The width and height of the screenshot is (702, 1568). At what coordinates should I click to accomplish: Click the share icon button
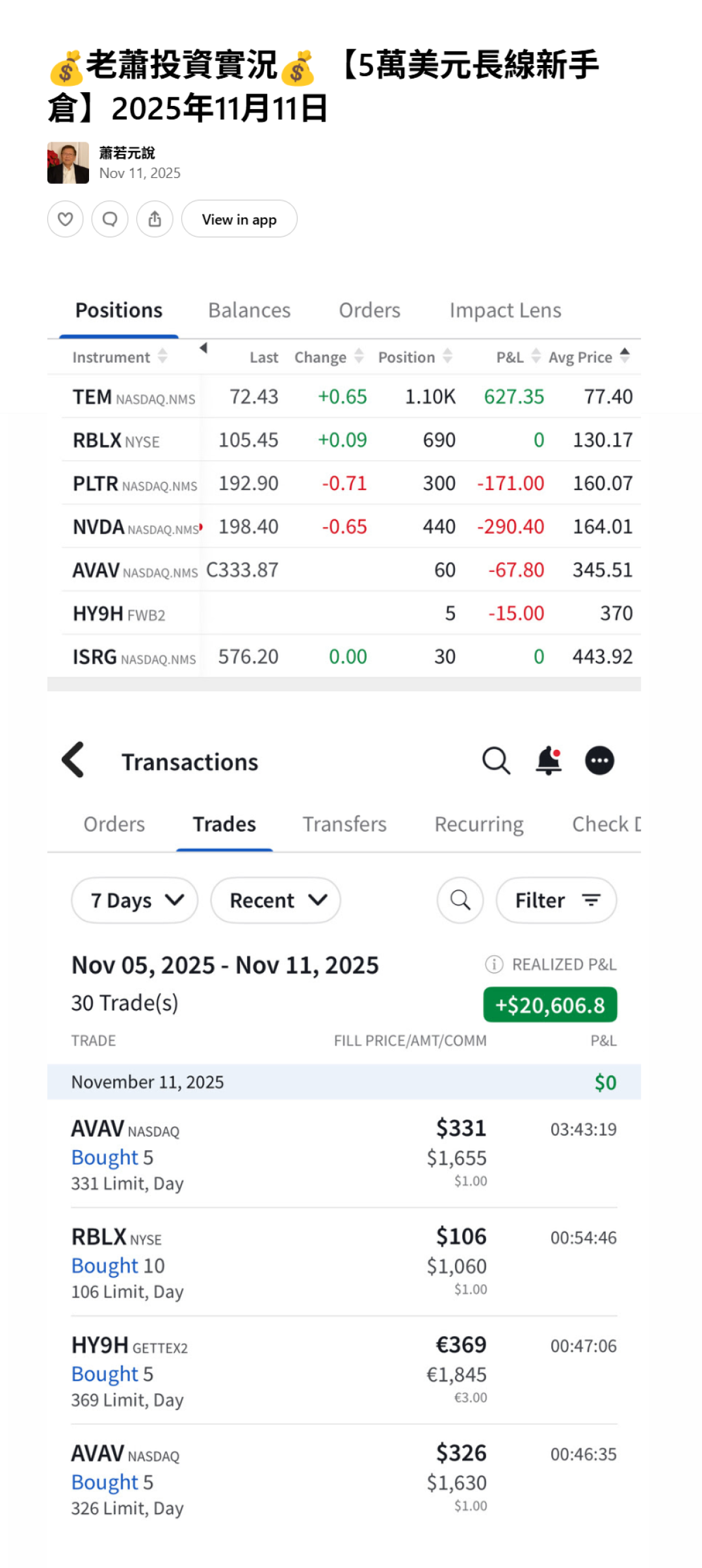155,219
